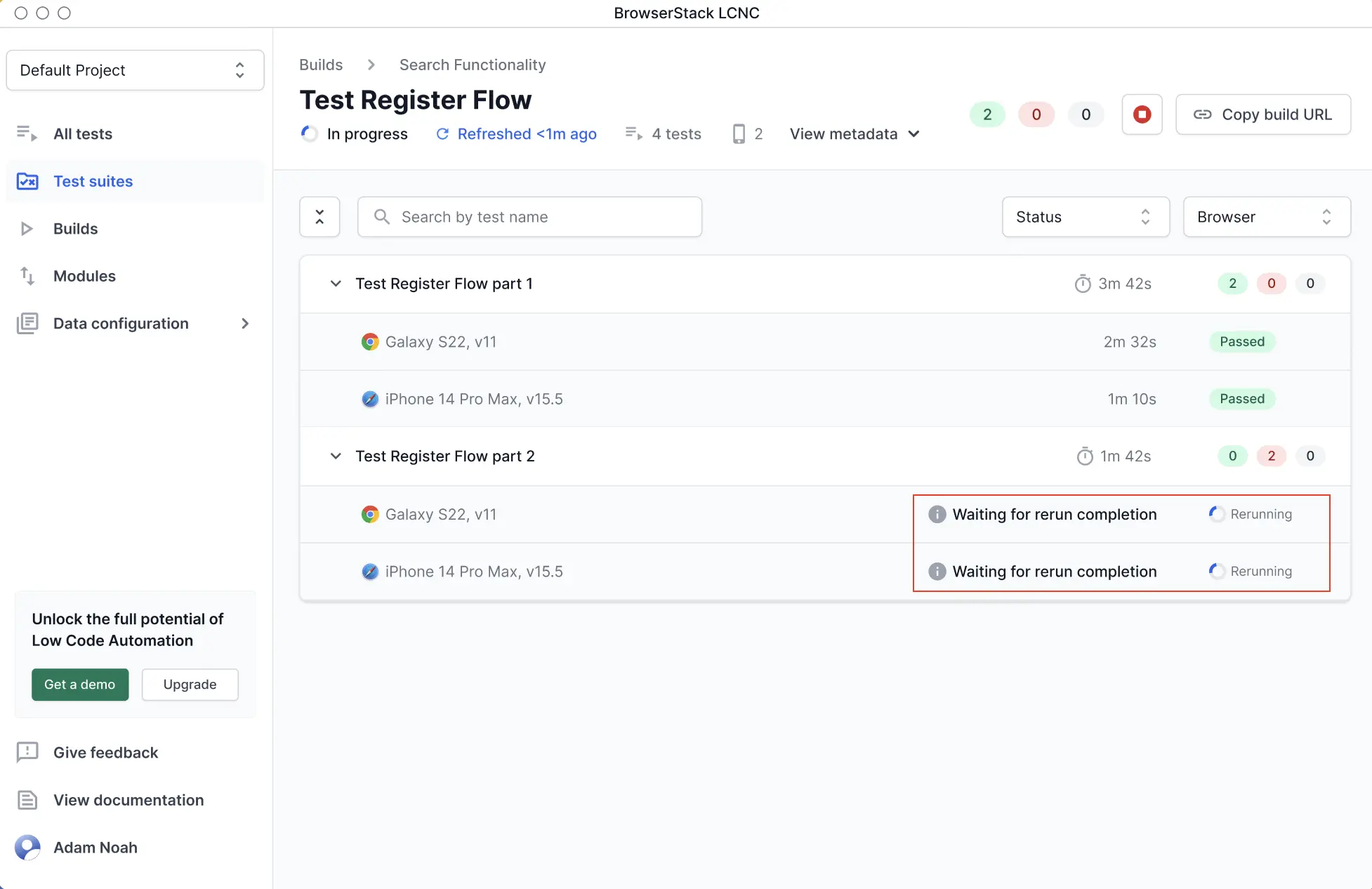Viewport: 1372px width, 889px height.
Task: Click the refresh icon beside Refreshed <1m ago
Action: 442,134
